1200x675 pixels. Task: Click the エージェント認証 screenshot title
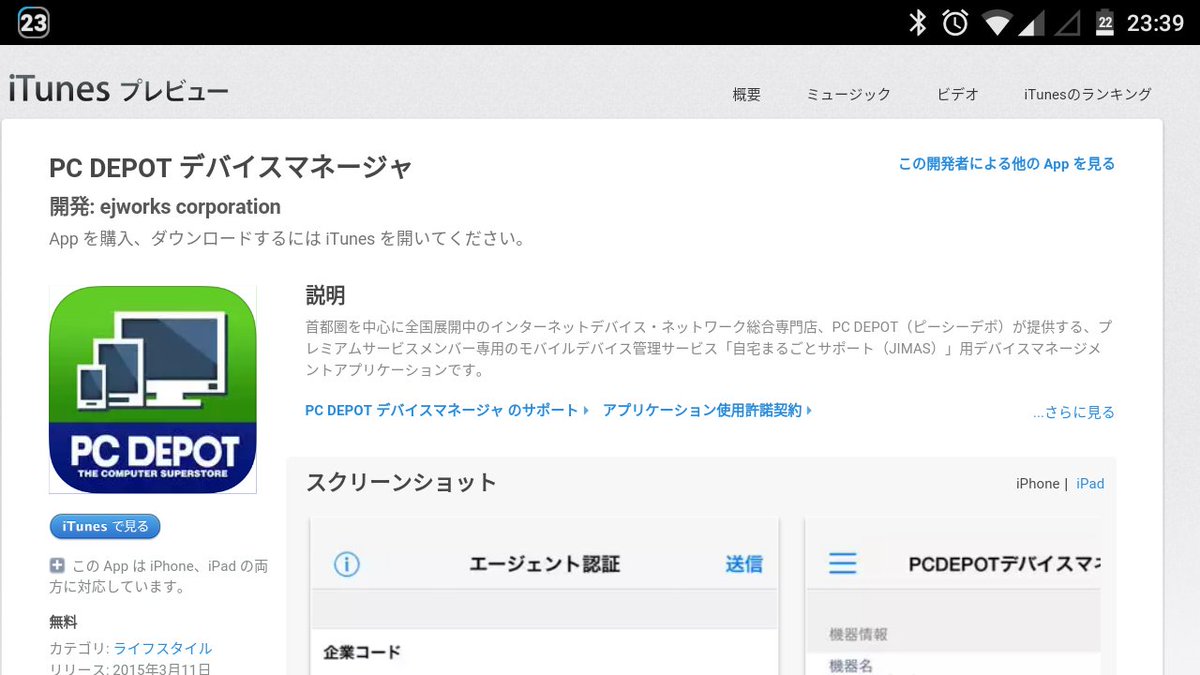pos(545,564)
